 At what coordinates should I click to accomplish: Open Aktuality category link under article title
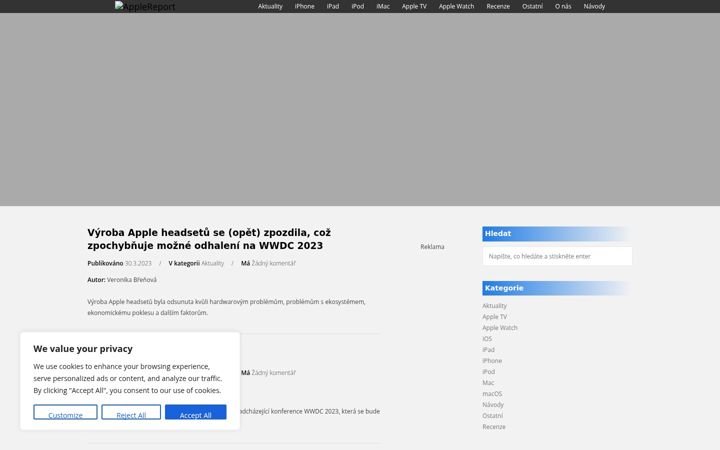213,263
